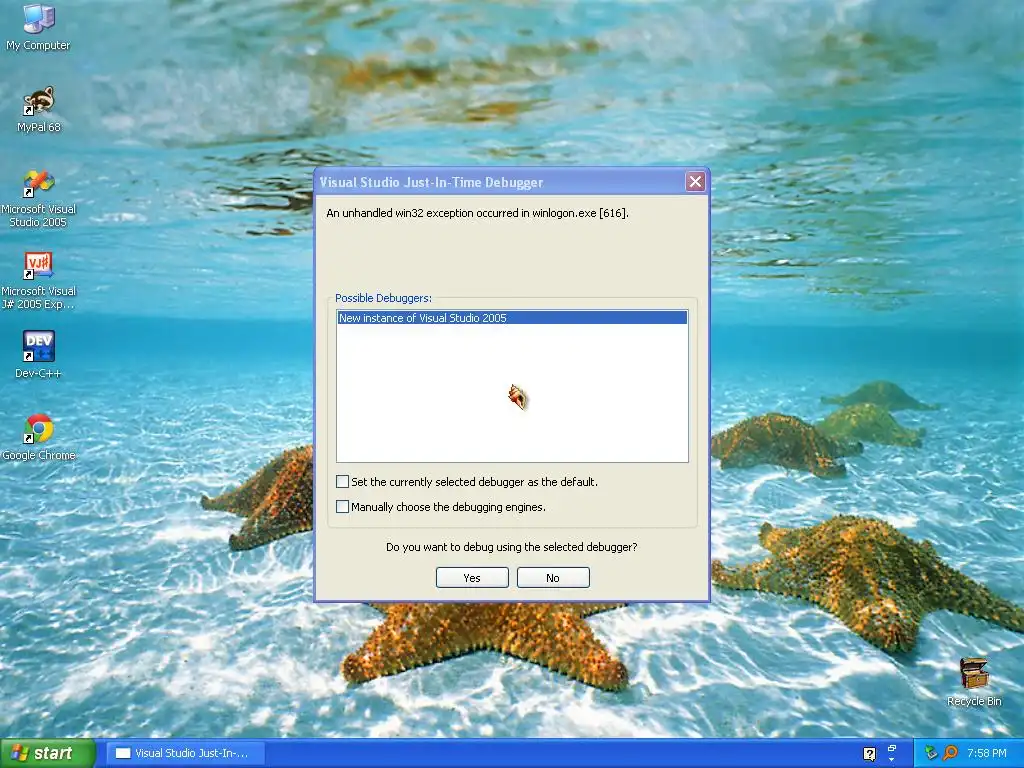Click the 'winlogon.exe [616]' exception message
Image resolution: width=1024 pixels, height=768 pixels.
477,213
